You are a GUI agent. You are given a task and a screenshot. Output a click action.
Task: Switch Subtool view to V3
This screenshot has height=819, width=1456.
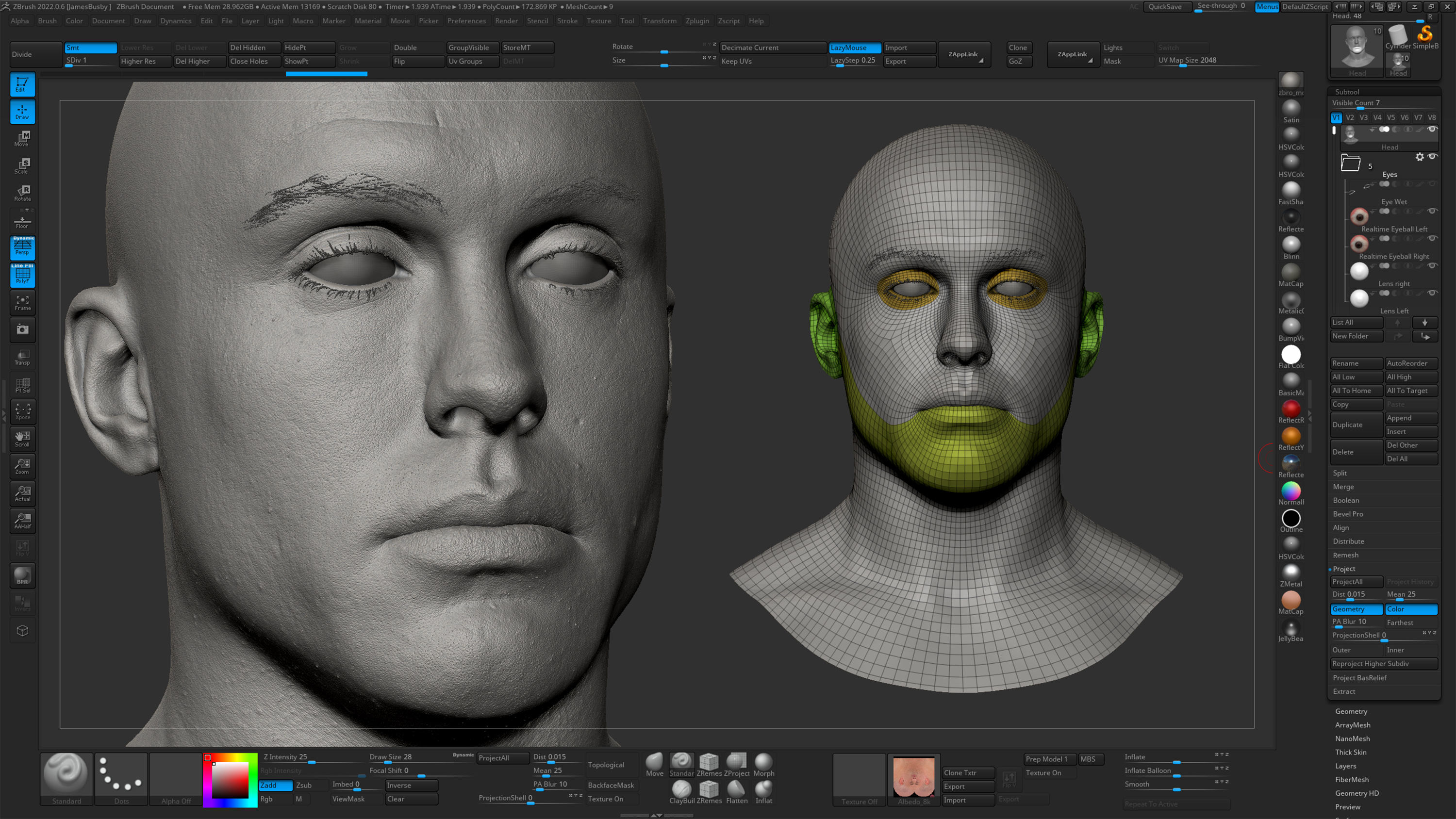(x=1364, y=117)
